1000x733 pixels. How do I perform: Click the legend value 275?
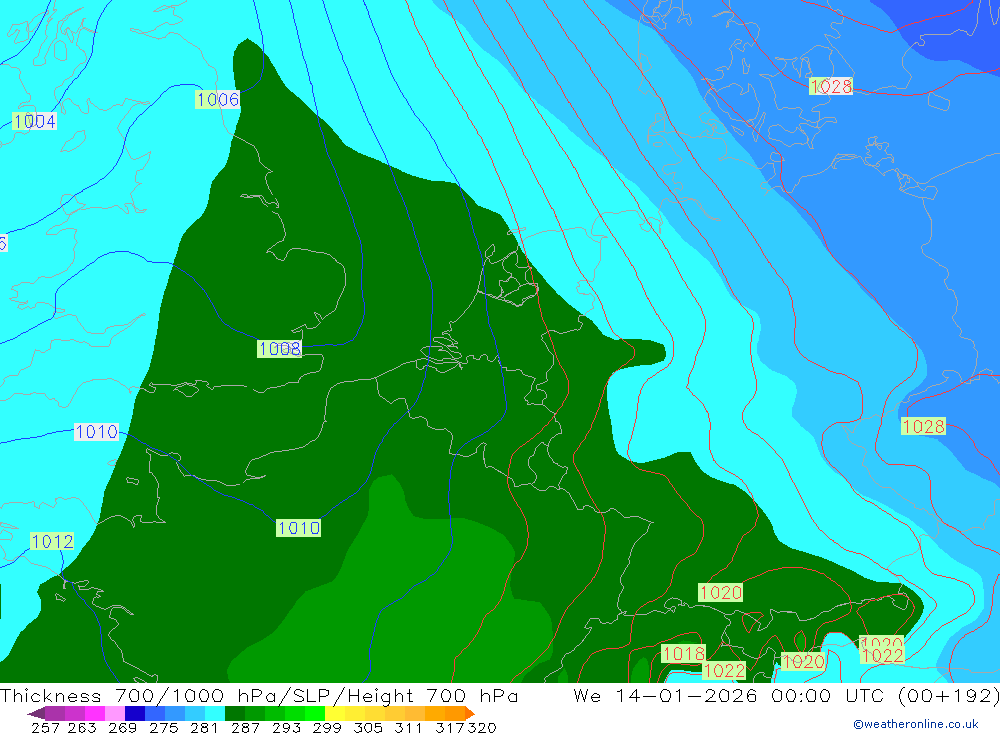pos(163,728)
